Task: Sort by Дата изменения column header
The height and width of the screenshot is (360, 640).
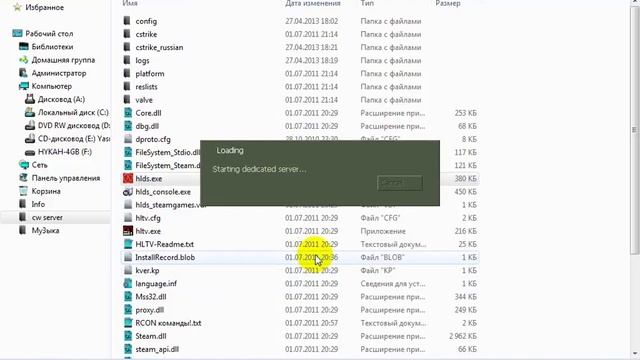Action: pos(313,3)
